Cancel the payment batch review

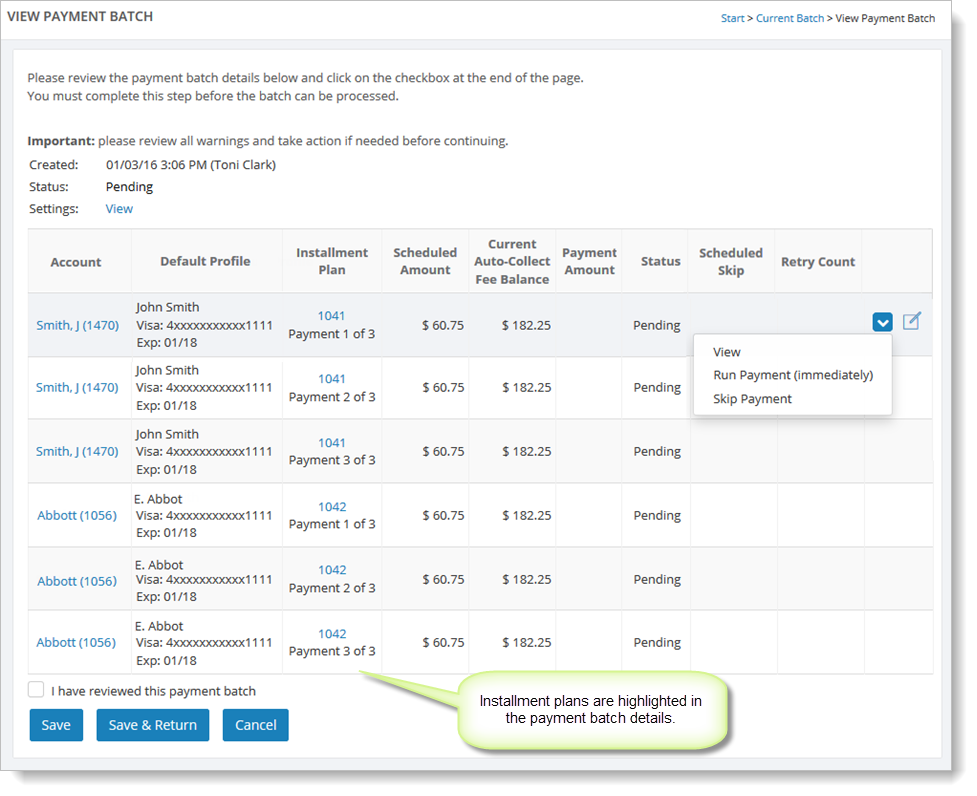[255, 725]
